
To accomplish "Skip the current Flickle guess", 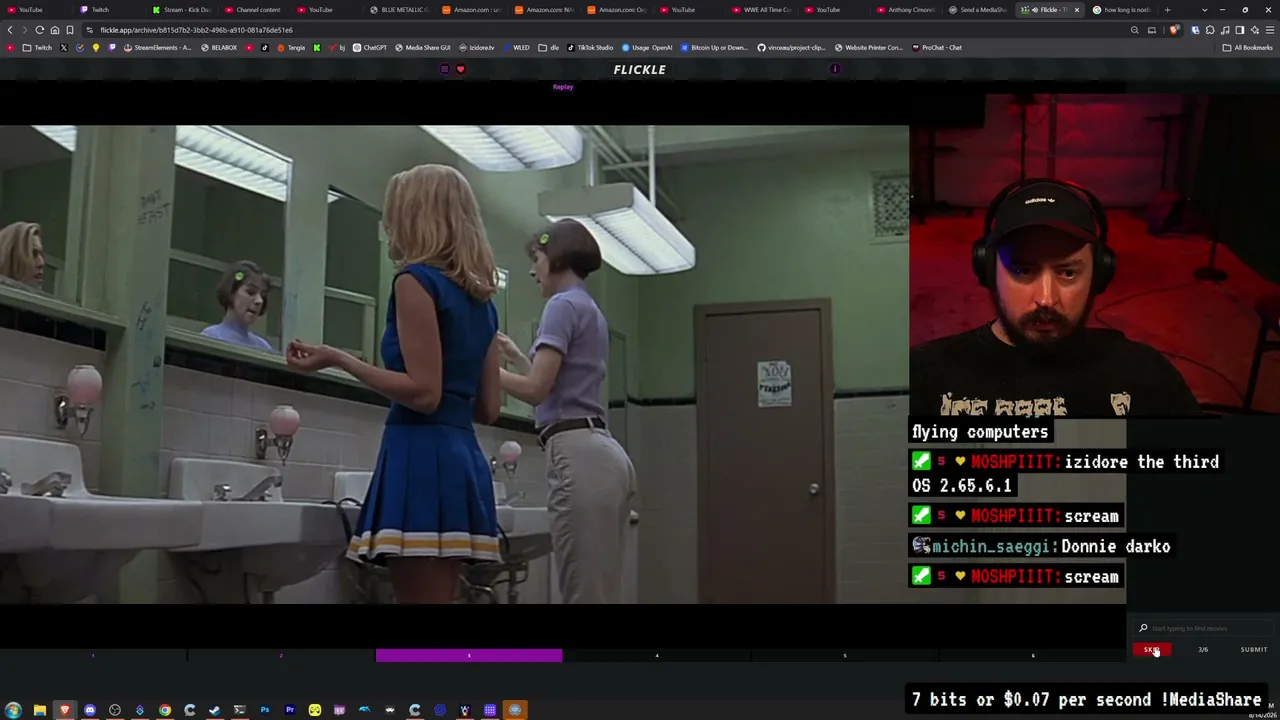I will 1151,650.
